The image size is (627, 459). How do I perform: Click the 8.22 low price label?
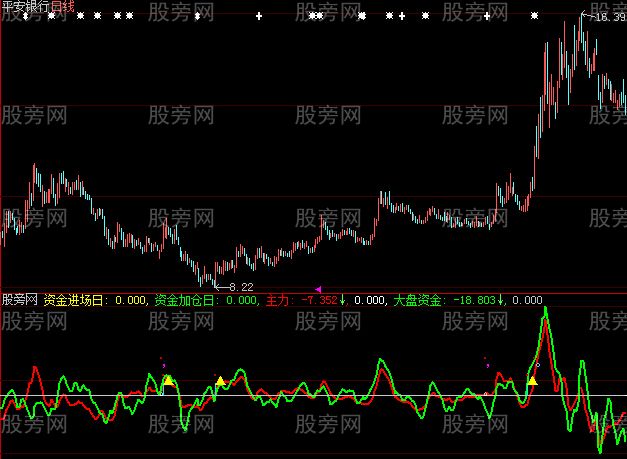coord(242,286)
